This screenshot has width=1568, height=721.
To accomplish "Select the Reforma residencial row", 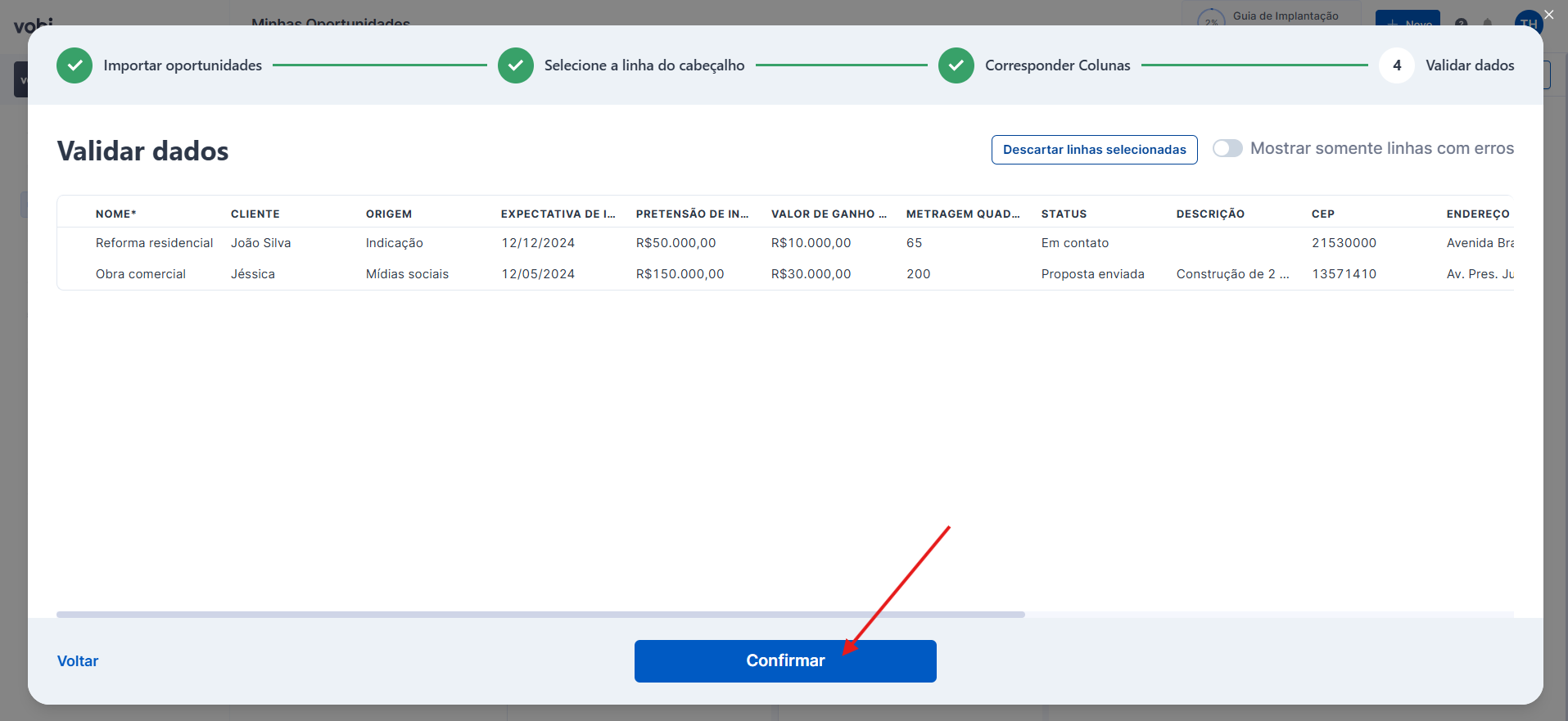I will pos(154,243).
